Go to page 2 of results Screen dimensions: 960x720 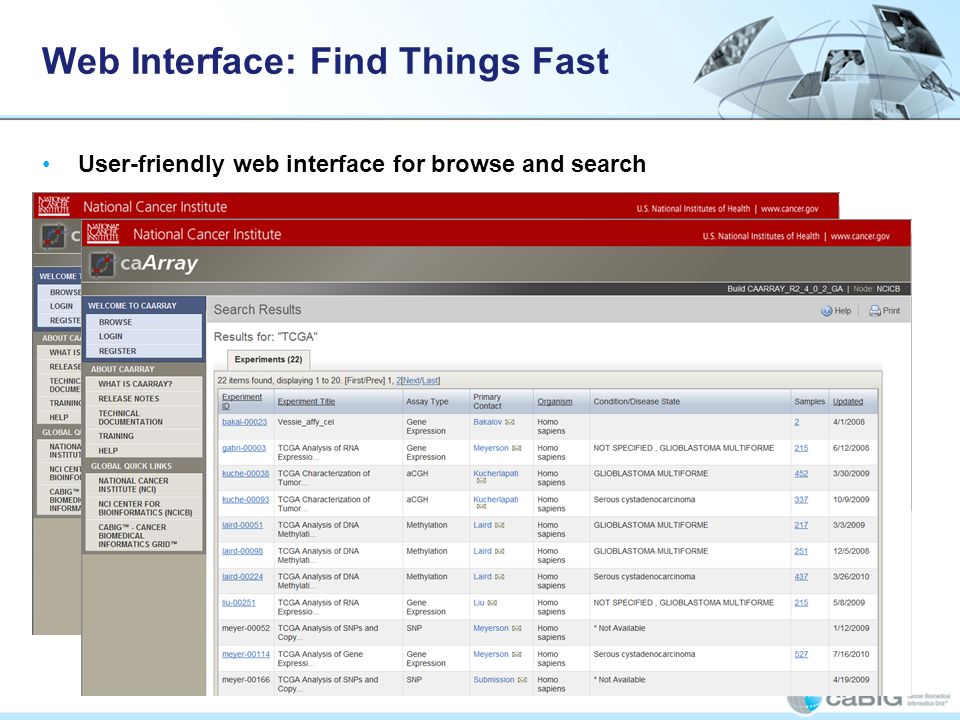click(399, 381)
